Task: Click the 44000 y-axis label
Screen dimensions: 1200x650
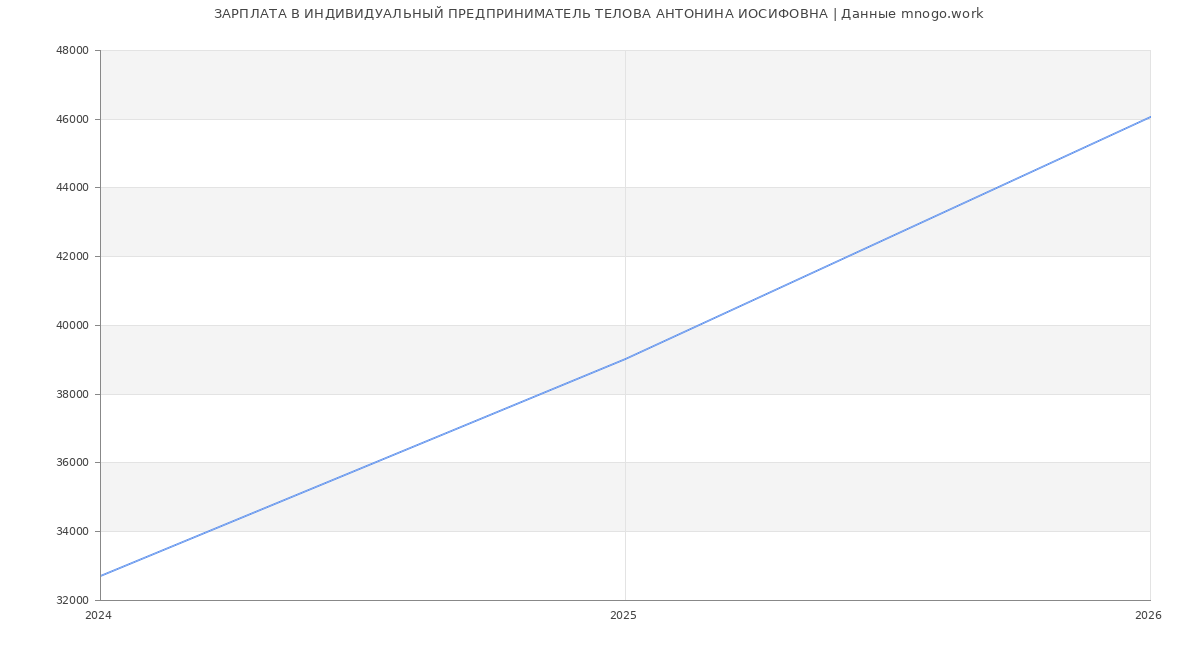Action: (72, 188)
